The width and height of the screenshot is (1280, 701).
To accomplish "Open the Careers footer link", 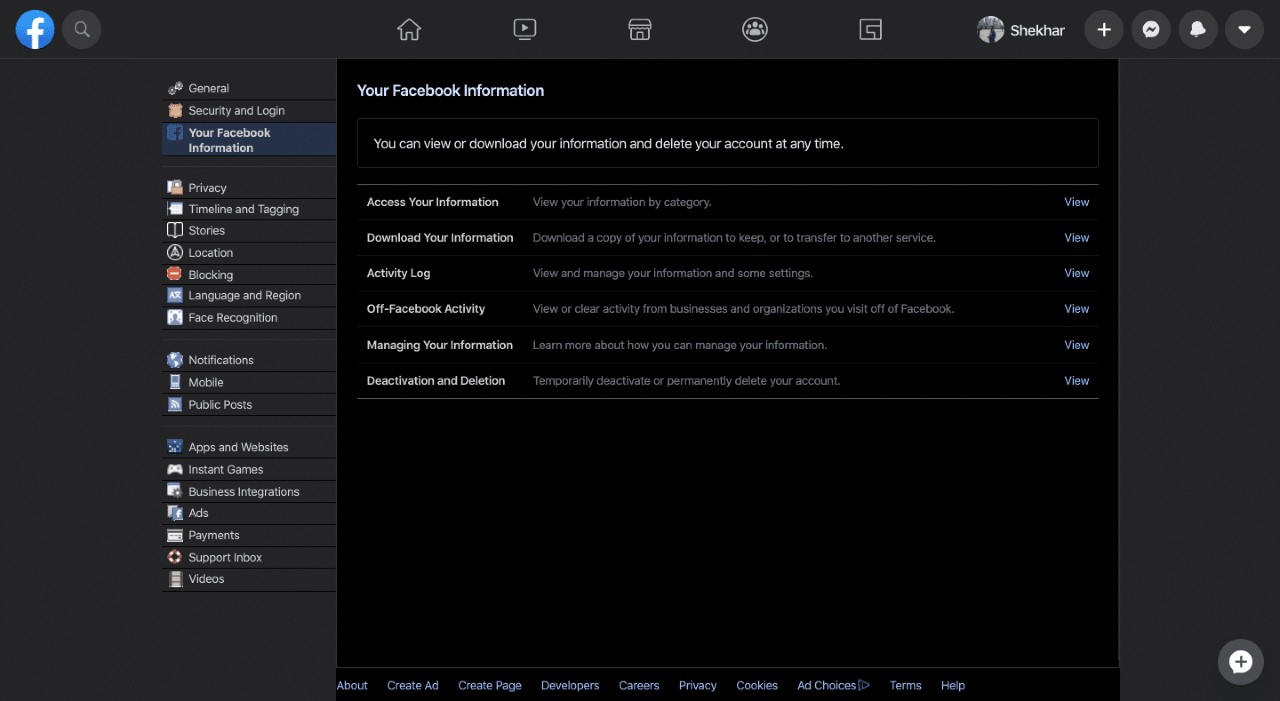I will tap(639, 685).
